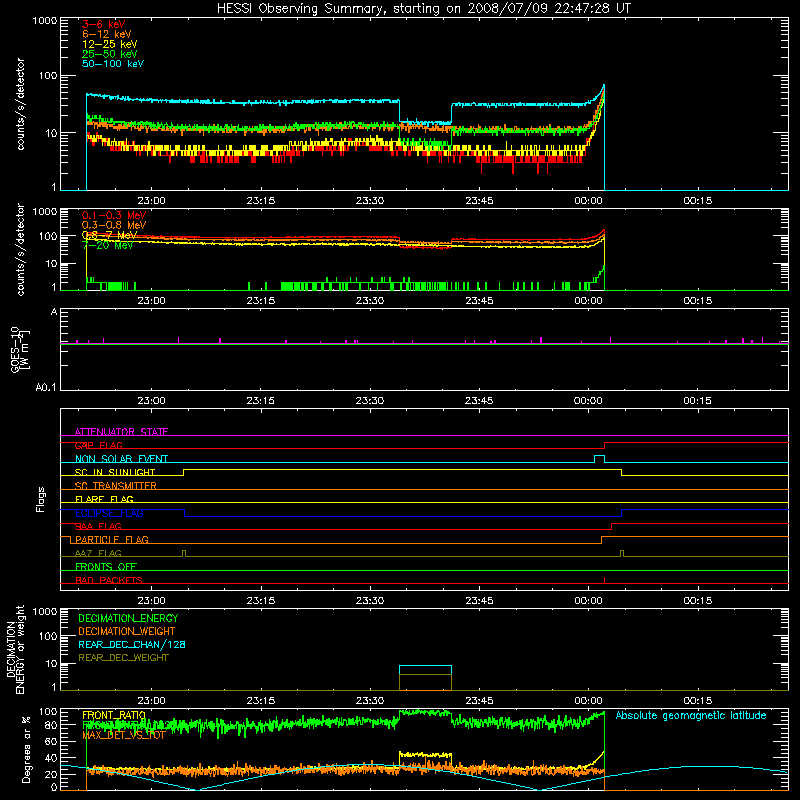800x800 pixels.
Task: Click the PARTICLE_FLAG label
Action: point(112,539)
